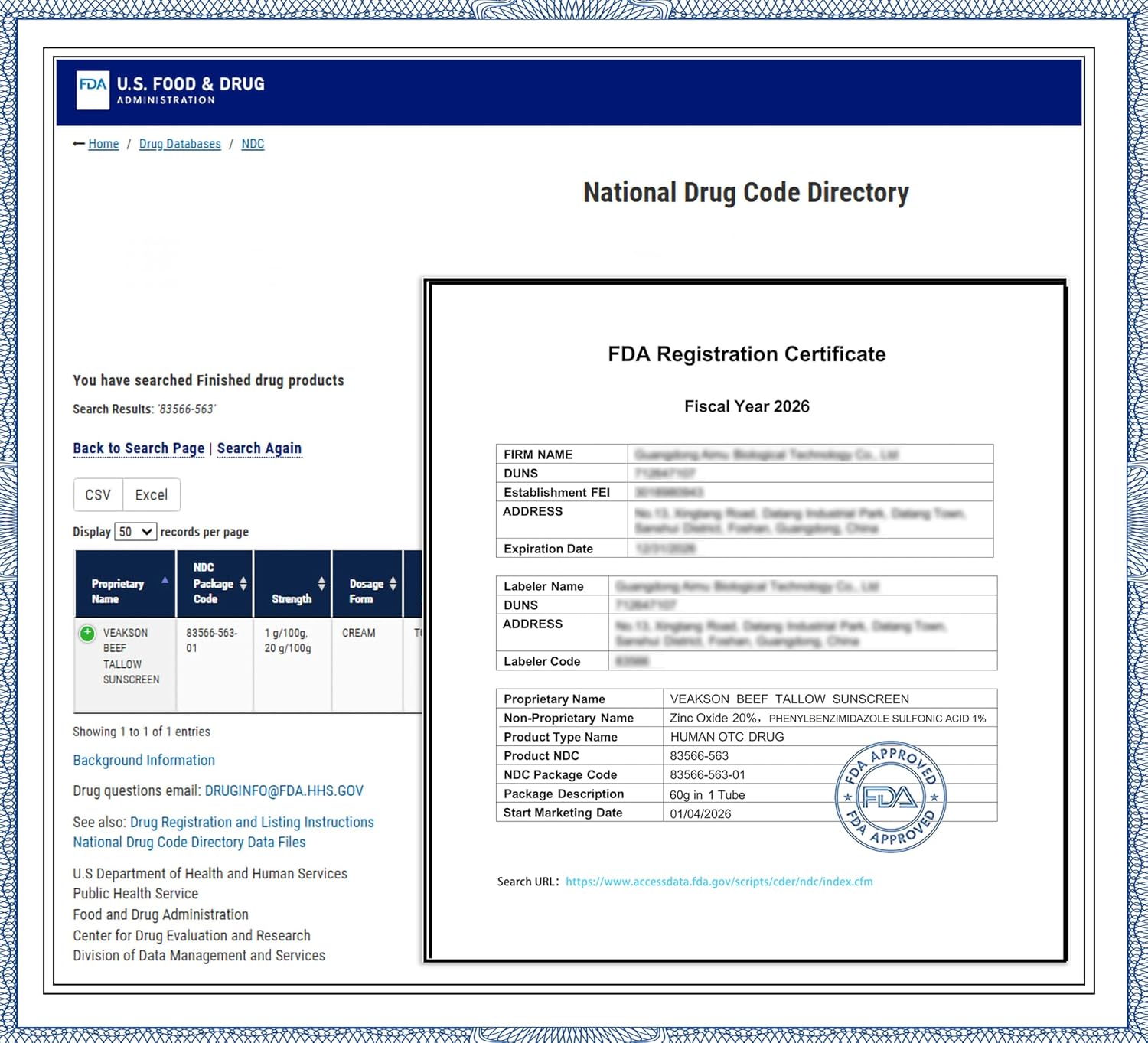
Task: Click certificate Proprietary Name VEAKSON value
Action: tap(790, 699)
